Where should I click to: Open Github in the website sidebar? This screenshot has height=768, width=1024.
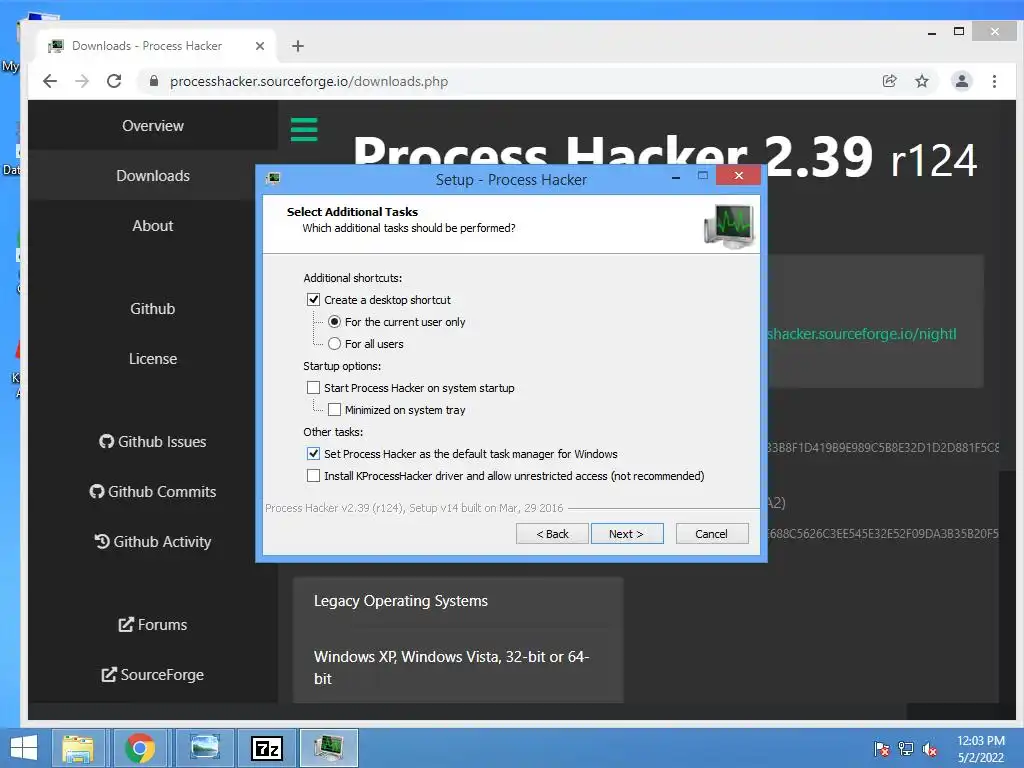[153, 309]
